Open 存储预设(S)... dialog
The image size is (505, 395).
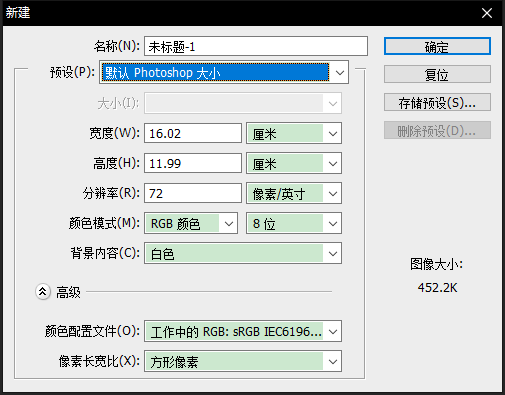click(x=437, y=102)
